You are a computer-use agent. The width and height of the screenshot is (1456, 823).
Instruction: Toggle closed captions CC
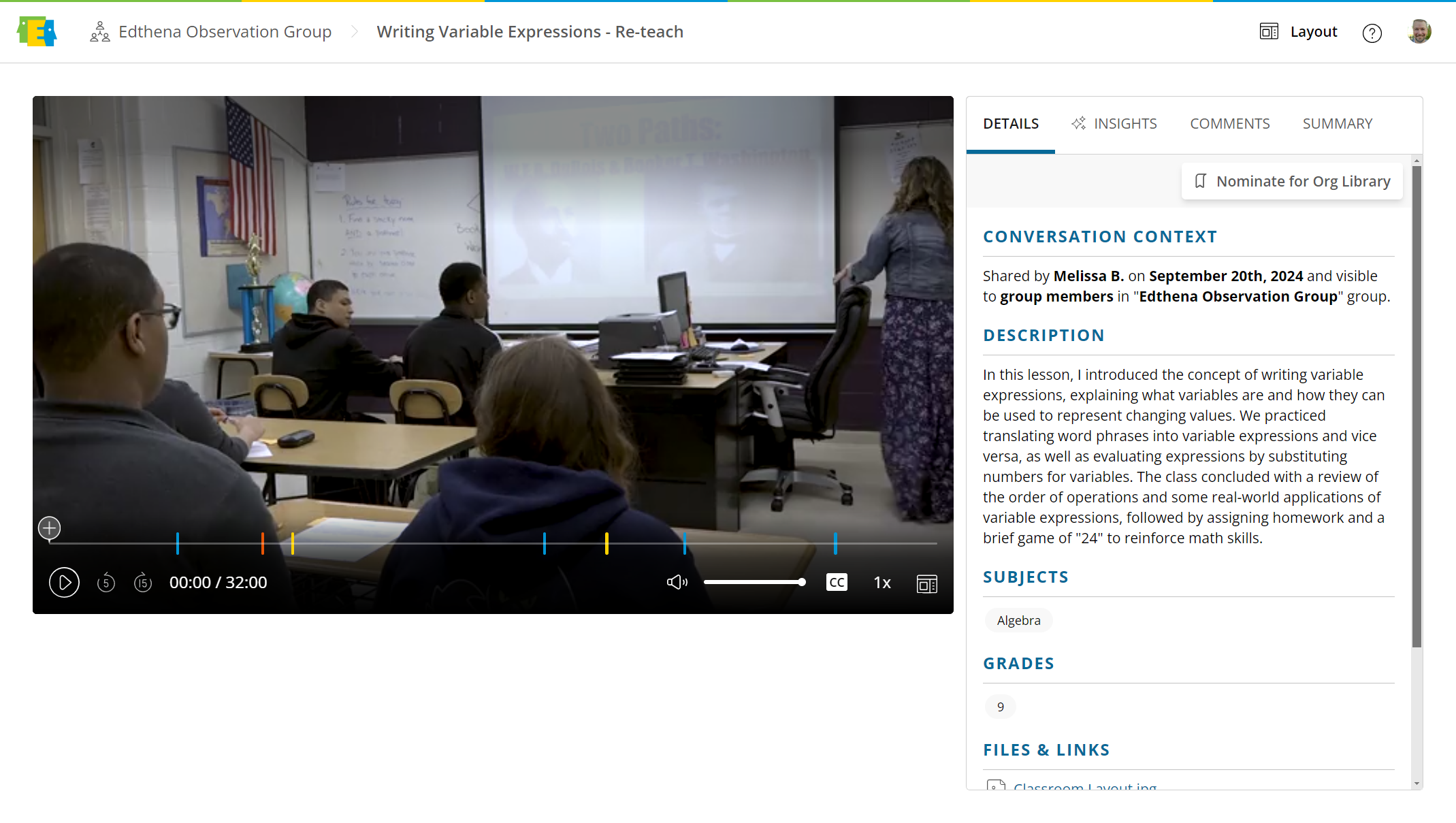click(837, 582)
